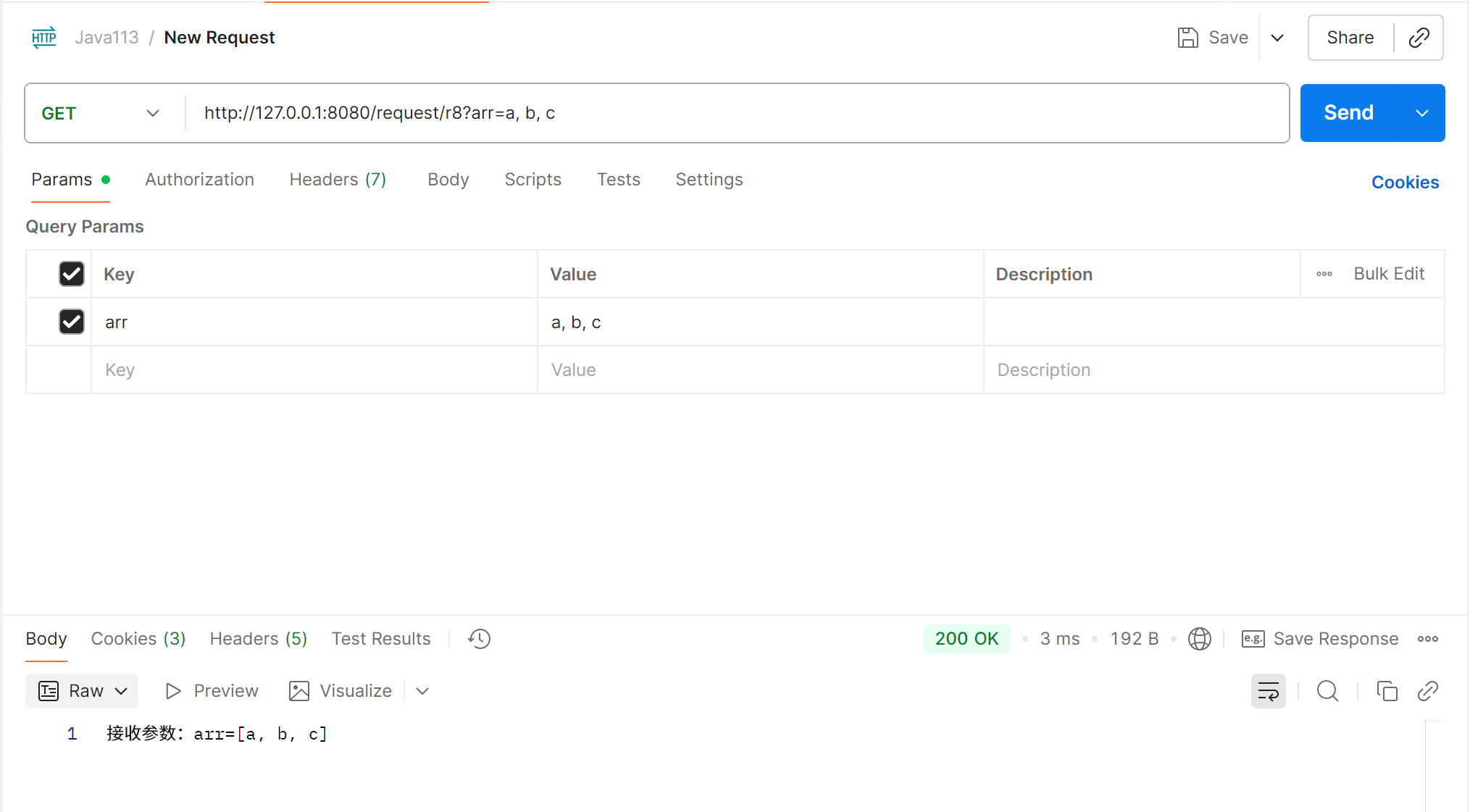Toggle the response word wrap icon
This screenshot has width=1470, height=812.
click(1268, 691)
